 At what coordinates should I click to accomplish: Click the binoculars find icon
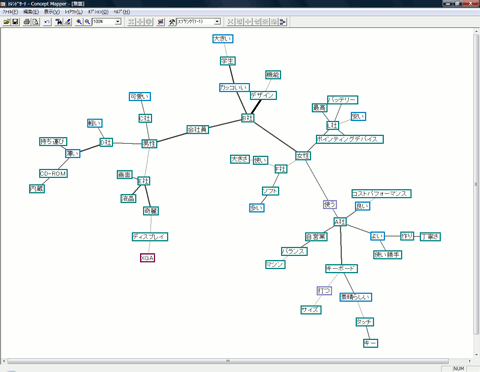59,22
